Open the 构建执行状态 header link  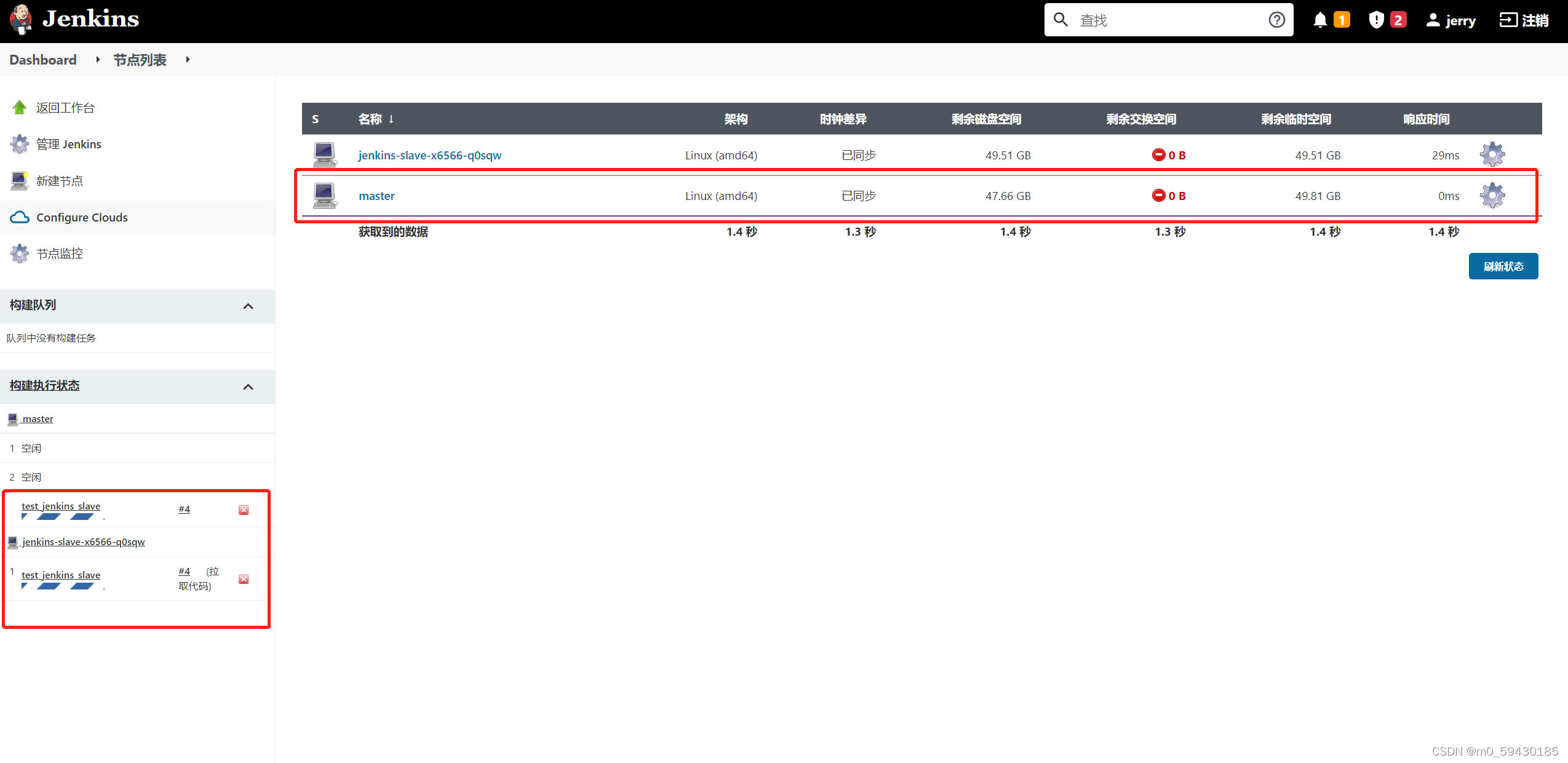(44, 385)
